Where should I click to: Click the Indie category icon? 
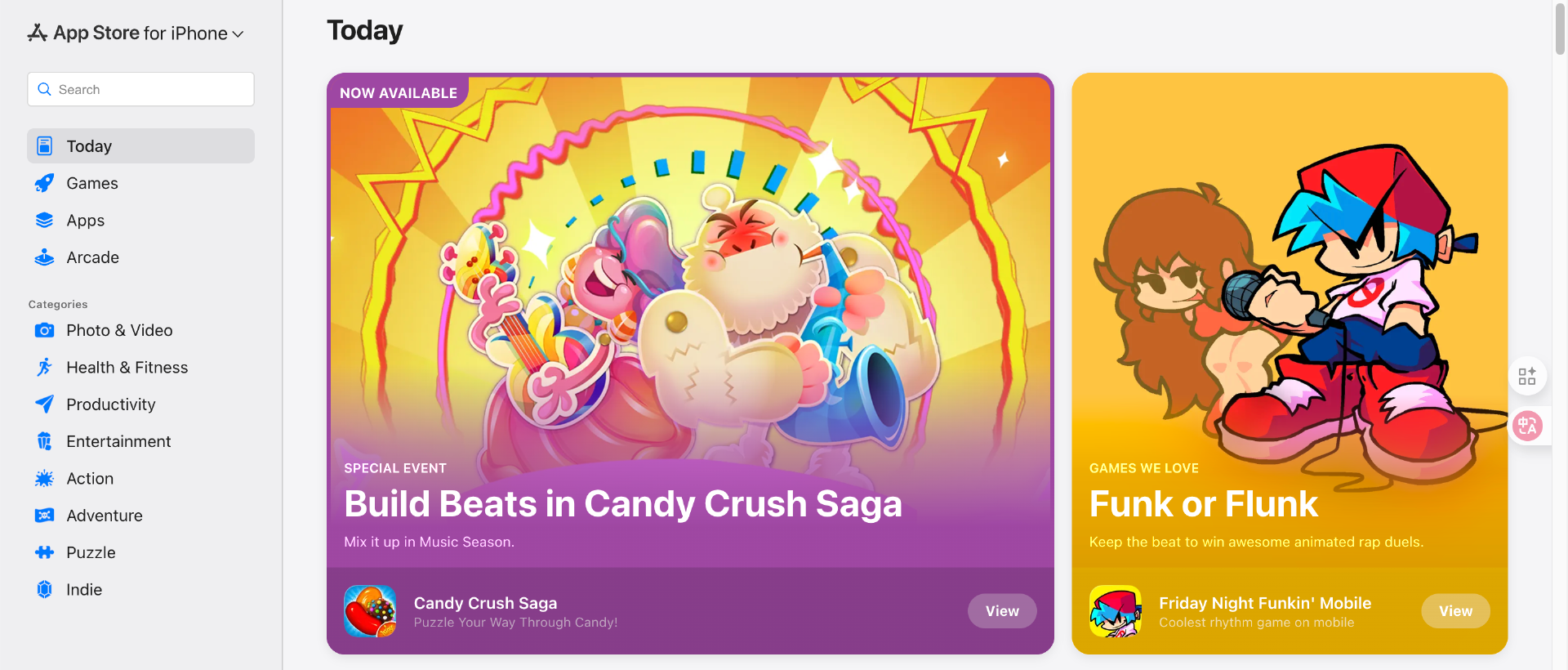pyautogui.click(x=44, y=590)
